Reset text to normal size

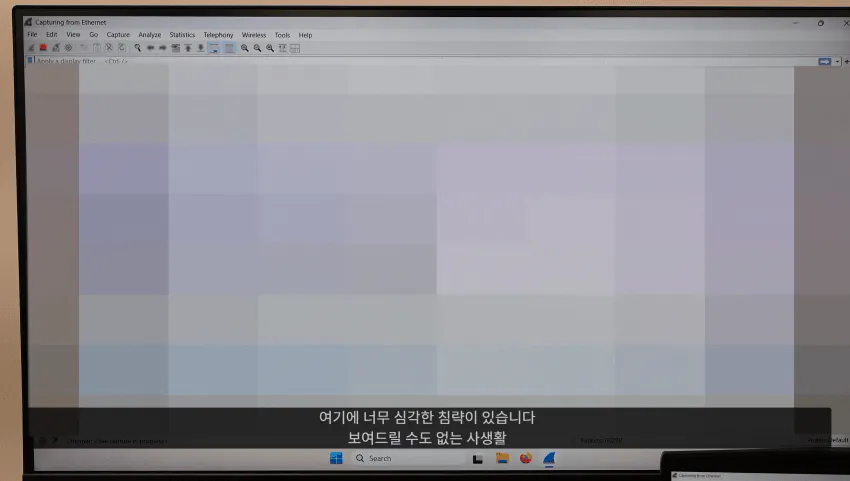(x=270, y=48)
